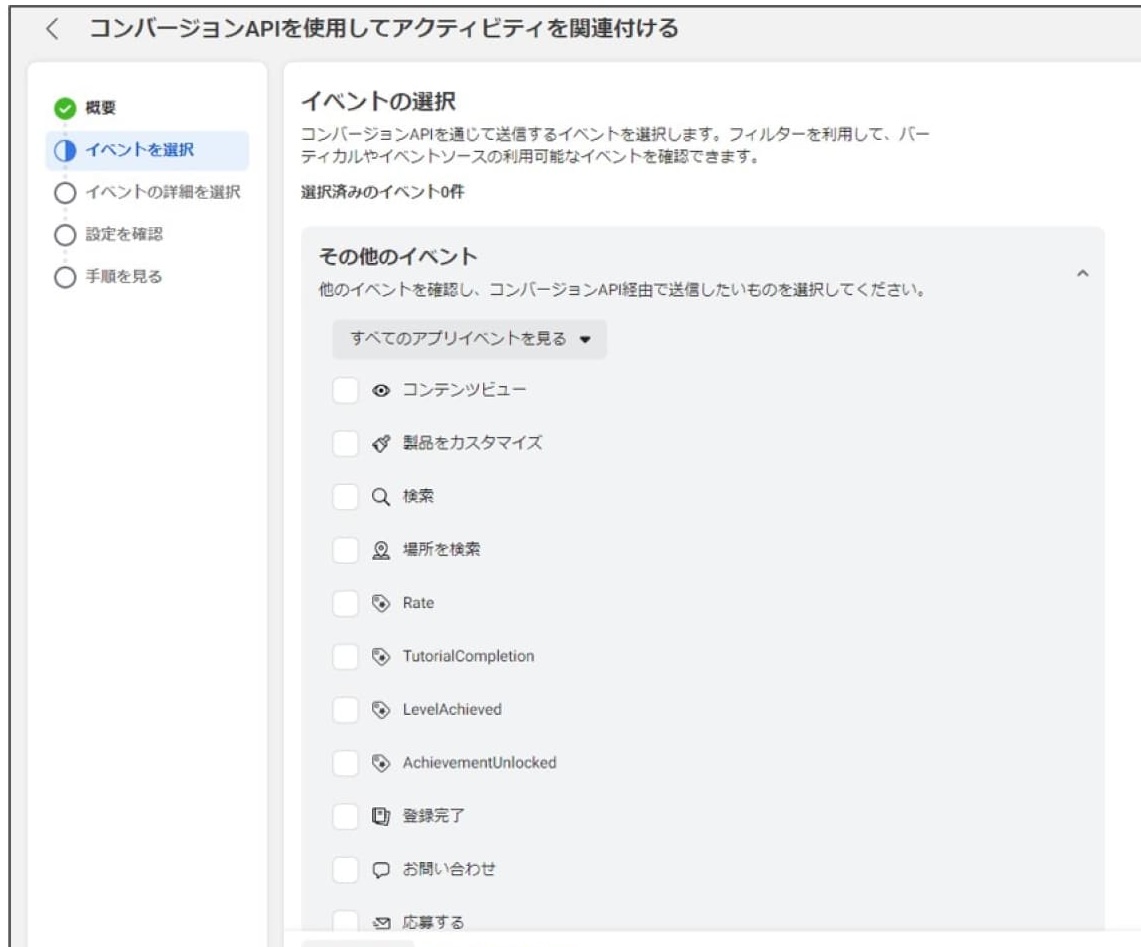Check the 登録完了 checkbox
The height and width of the screenshot is (947, 1141).
pyautogui.click(x=345, y=816)
